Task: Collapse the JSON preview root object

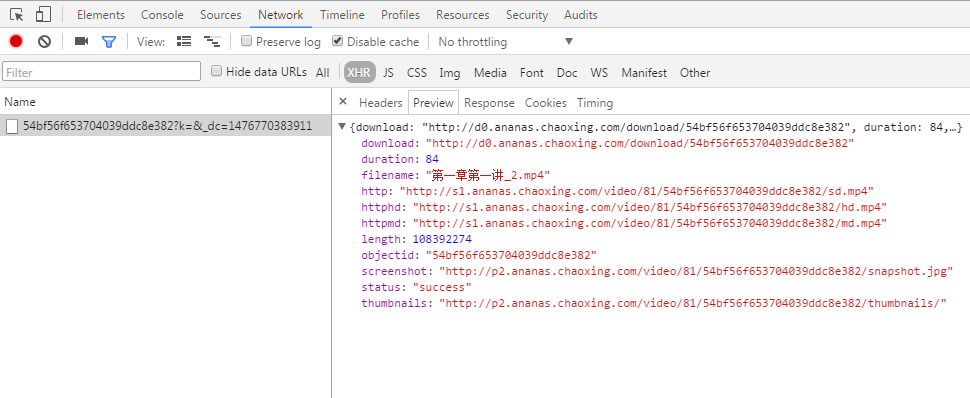Action: 342,127
